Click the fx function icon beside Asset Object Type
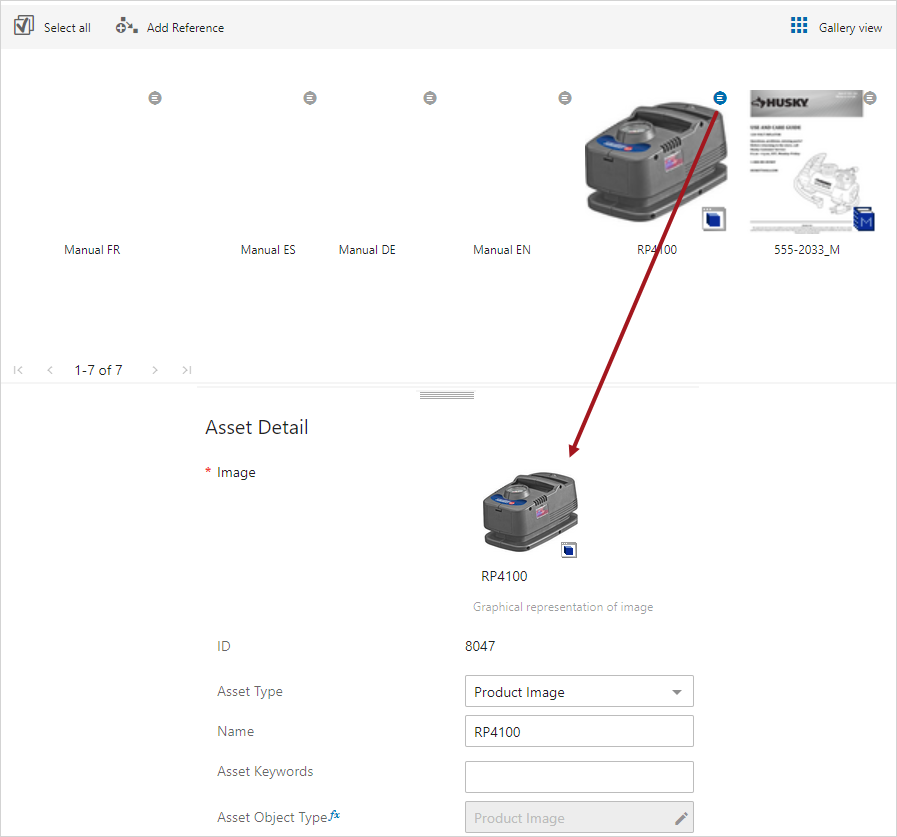 335,815
